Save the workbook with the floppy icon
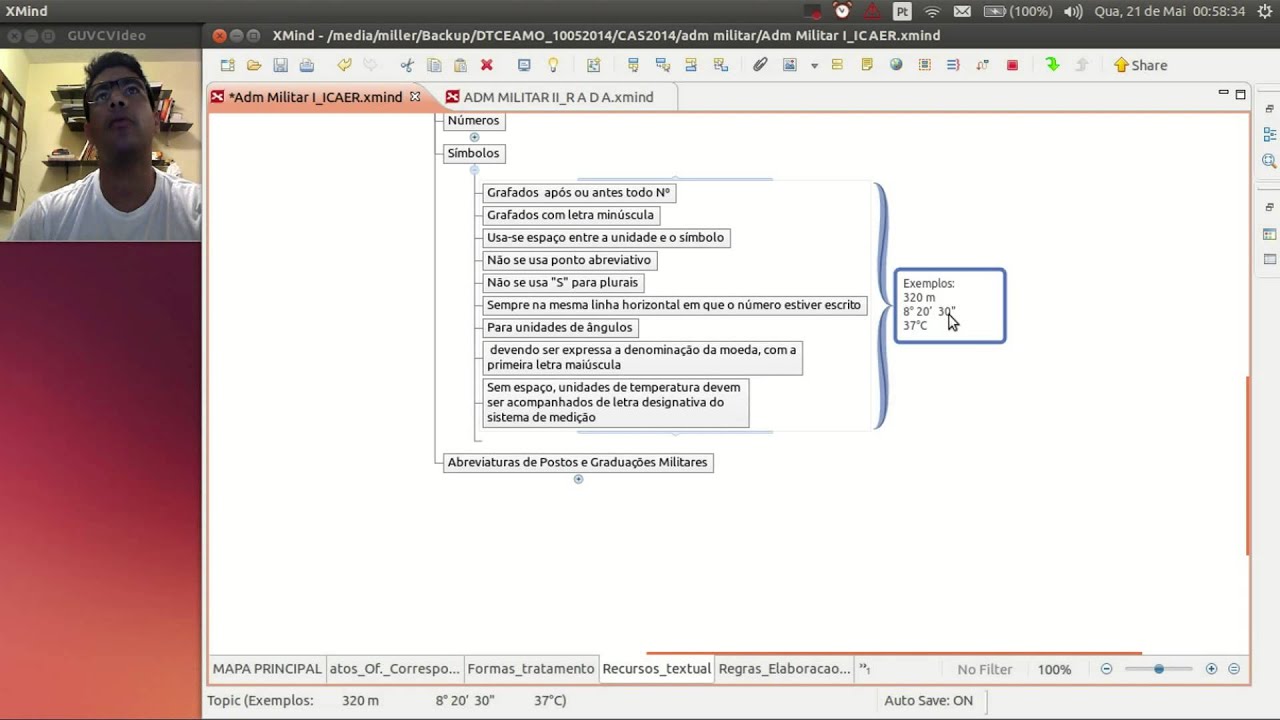This screenshot has width=1280, height=720. pos(281,65)
